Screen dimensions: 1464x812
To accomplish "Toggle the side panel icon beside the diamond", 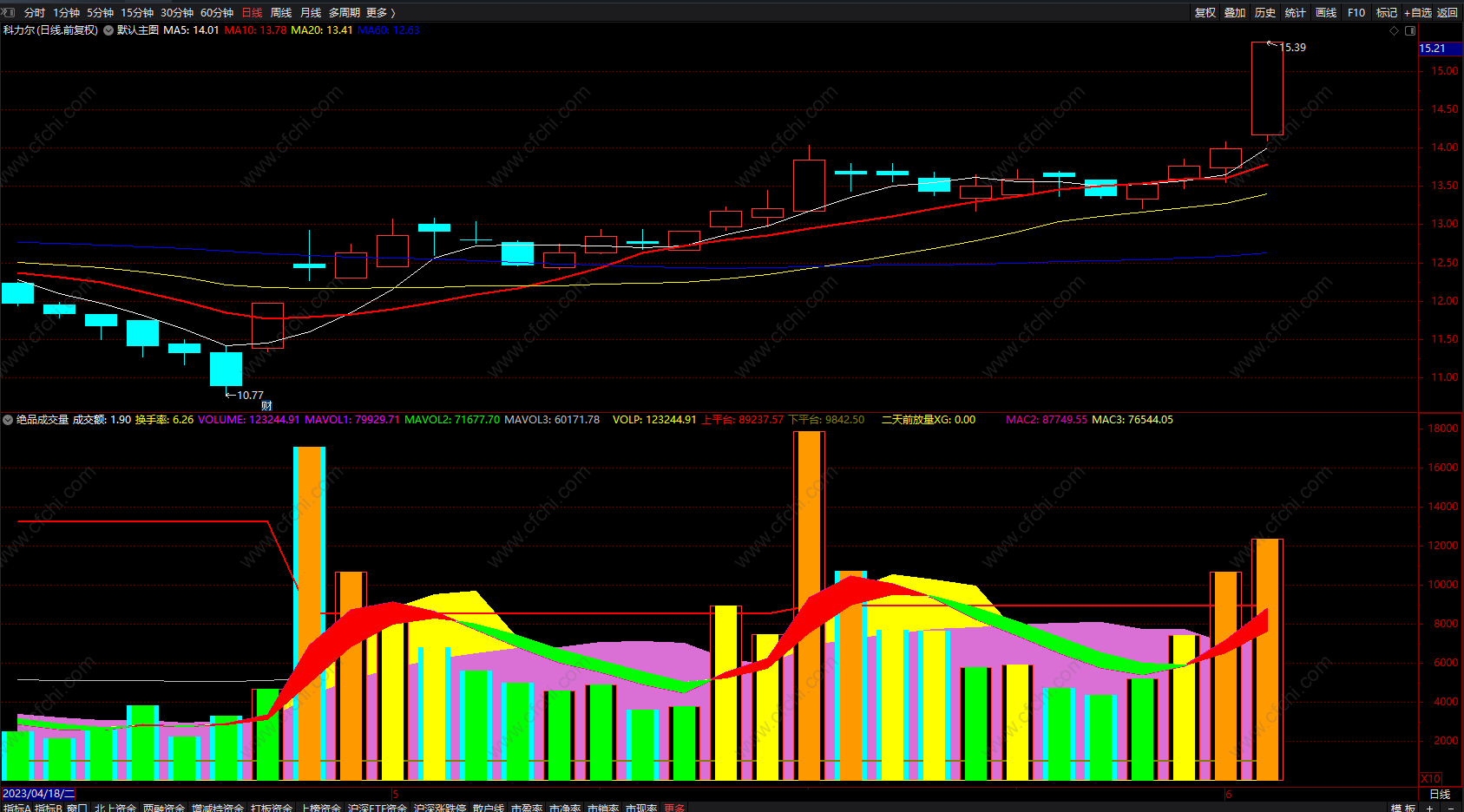I will pos(1410,30).
